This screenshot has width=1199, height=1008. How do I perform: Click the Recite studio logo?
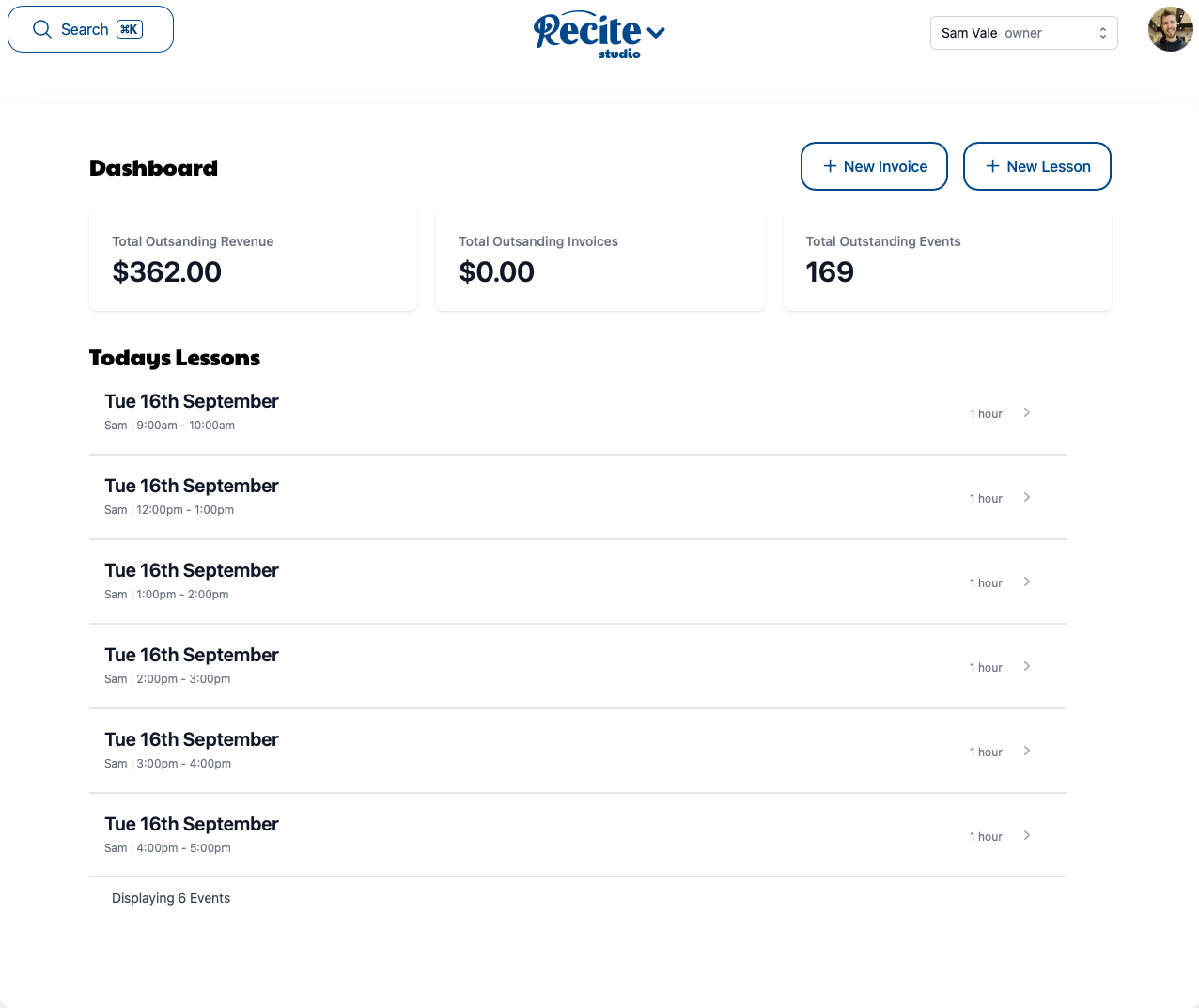(587, 35)
